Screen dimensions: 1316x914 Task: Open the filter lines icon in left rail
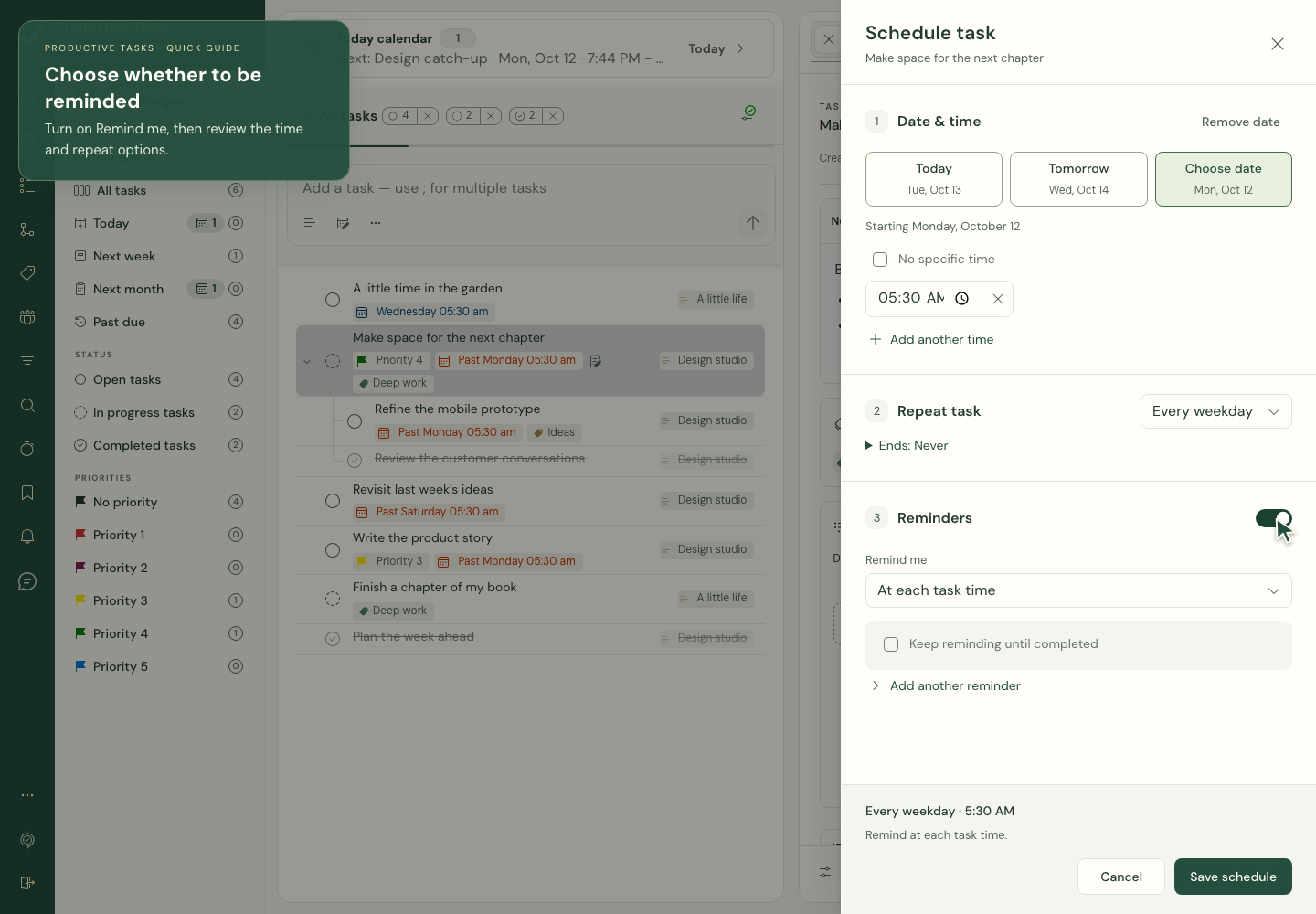(27, 361)
